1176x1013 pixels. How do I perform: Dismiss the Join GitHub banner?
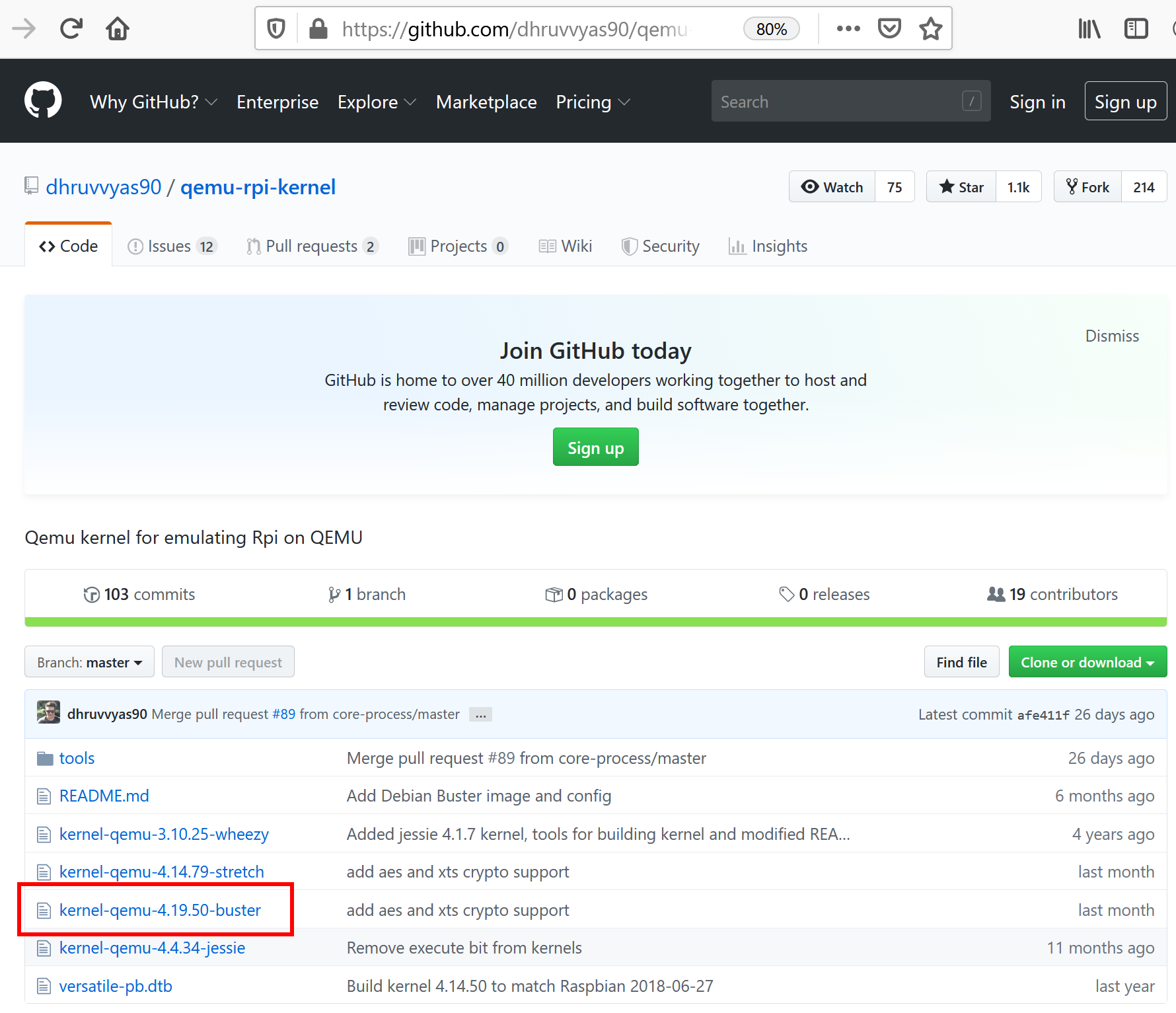click(x=1112, y=336)
